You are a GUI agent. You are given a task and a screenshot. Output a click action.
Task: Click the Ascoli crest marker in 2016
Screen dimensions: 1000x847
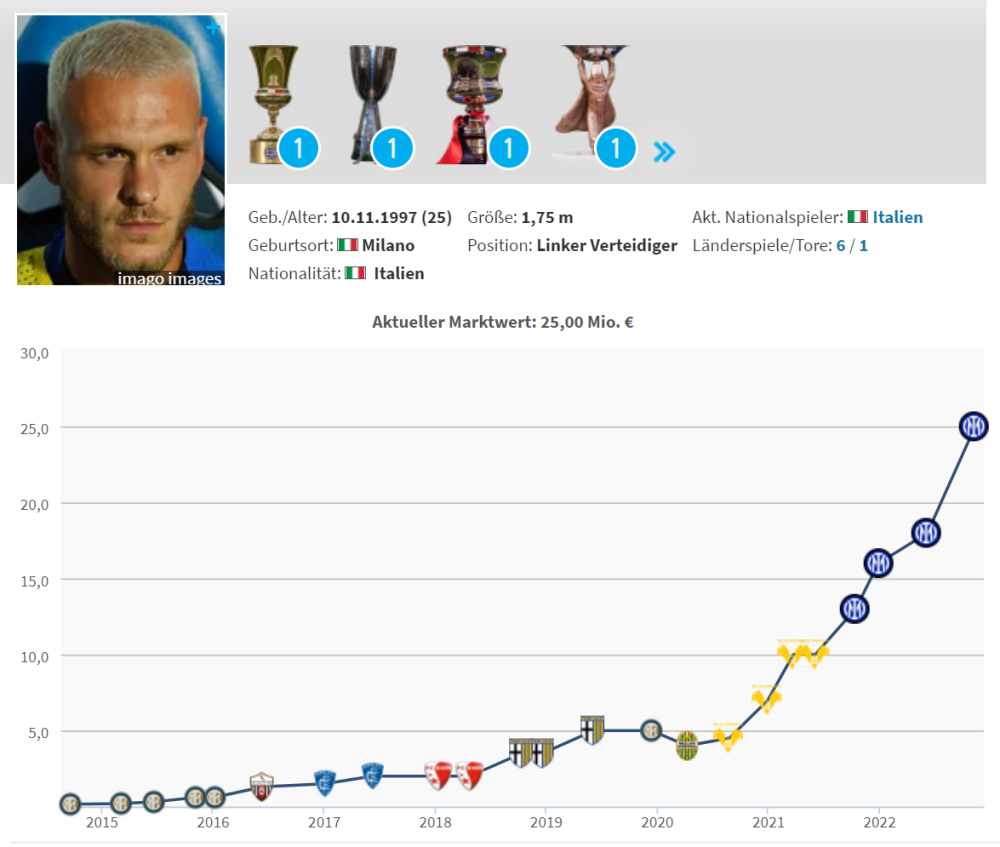pos(261,786)
